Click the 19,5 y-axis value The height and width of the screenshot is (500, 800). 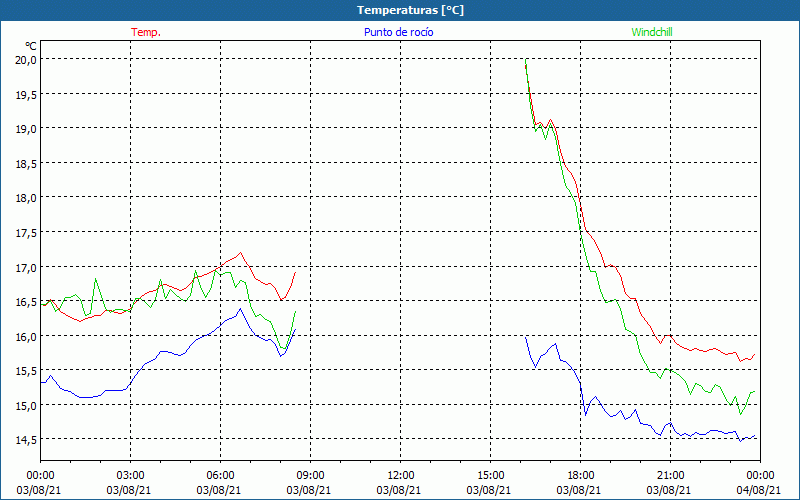[27, 94]
